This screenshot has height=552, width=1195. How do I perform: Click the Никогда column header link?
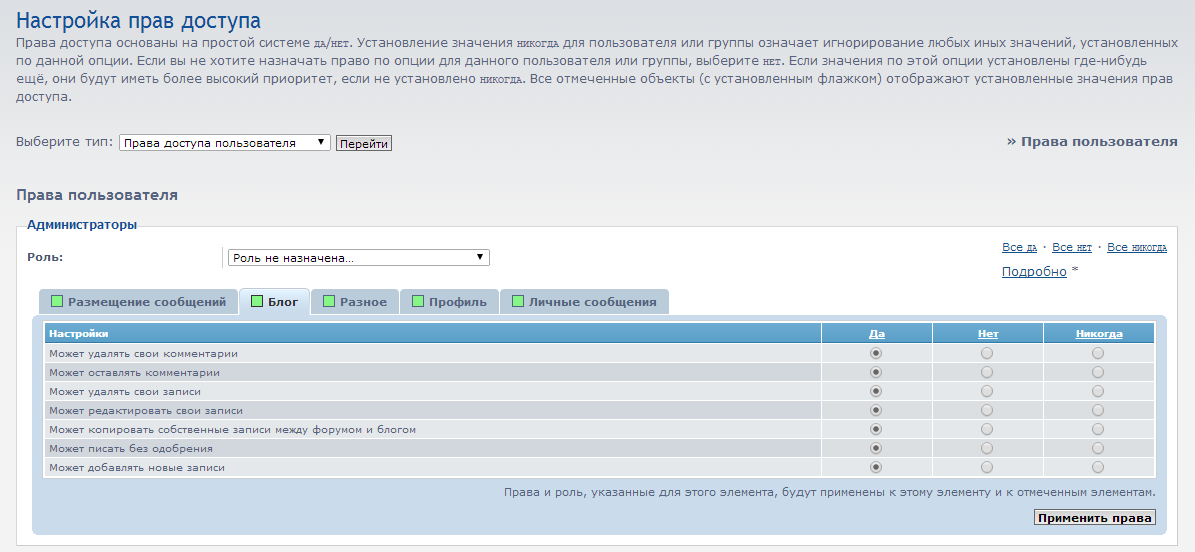point(1098,334)
